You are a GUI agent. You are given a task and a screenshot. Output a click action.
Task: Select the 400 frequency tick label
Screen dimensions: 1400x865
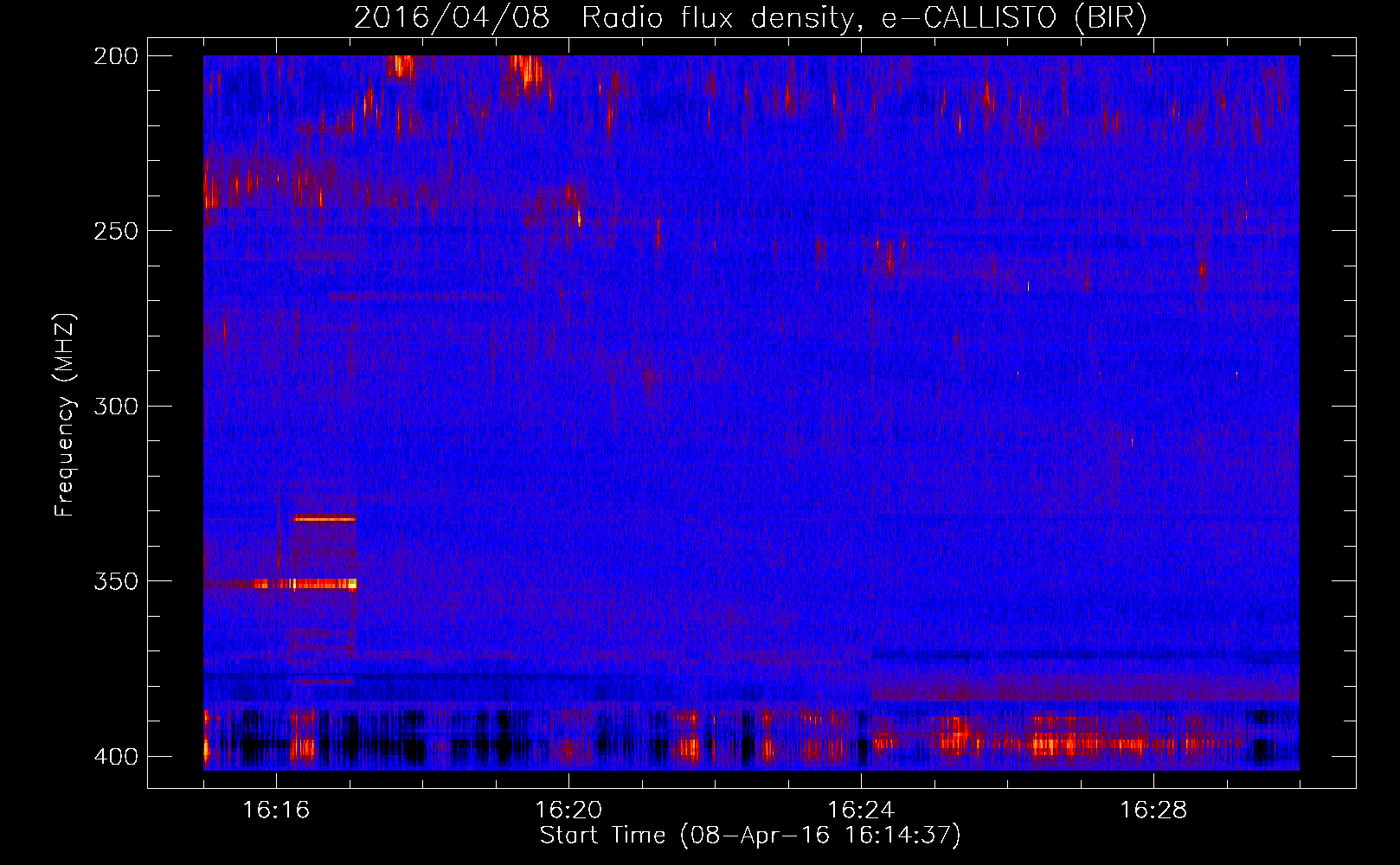pos(116,756)
